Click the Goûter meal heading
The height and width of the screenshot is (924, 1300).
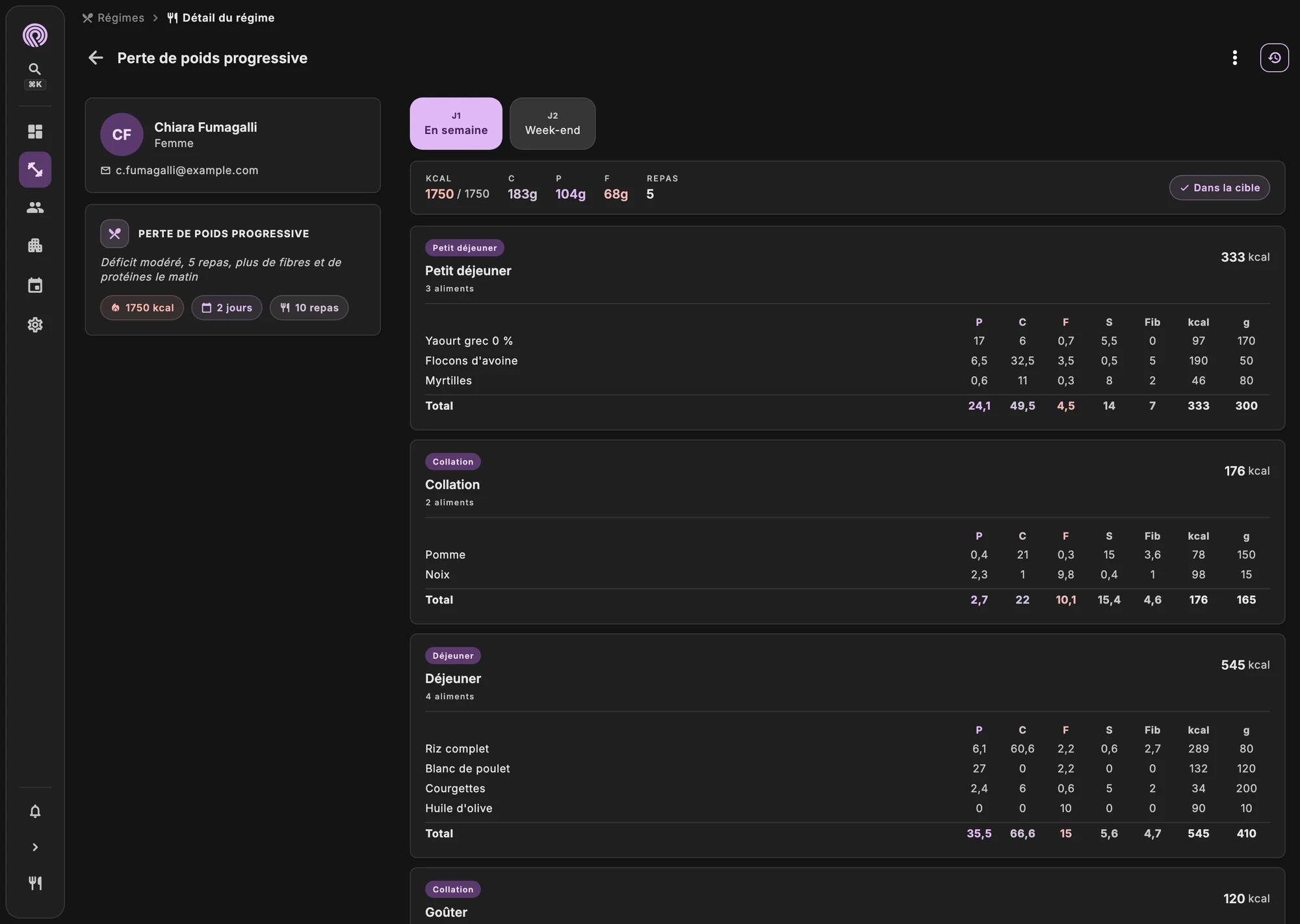[446, 912]
